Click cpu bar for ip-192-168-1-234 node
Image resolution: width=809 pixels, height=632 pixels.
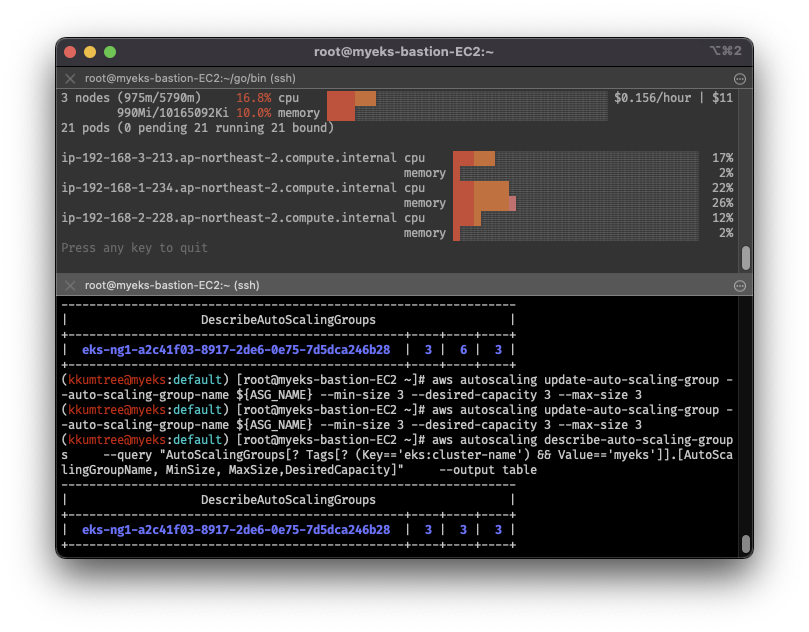pyautogui.click(x=576, y=188)
